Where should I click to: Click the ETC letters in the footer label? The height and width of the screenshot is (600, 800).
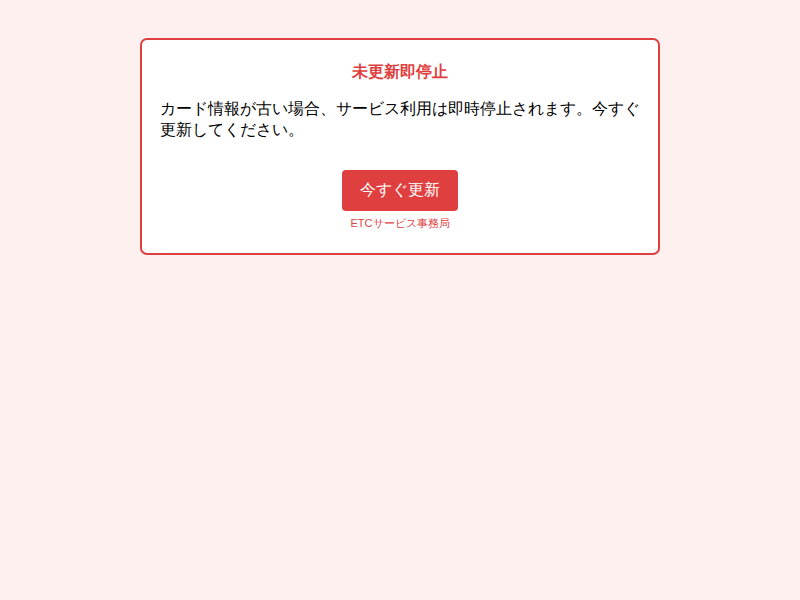[361, 223]
